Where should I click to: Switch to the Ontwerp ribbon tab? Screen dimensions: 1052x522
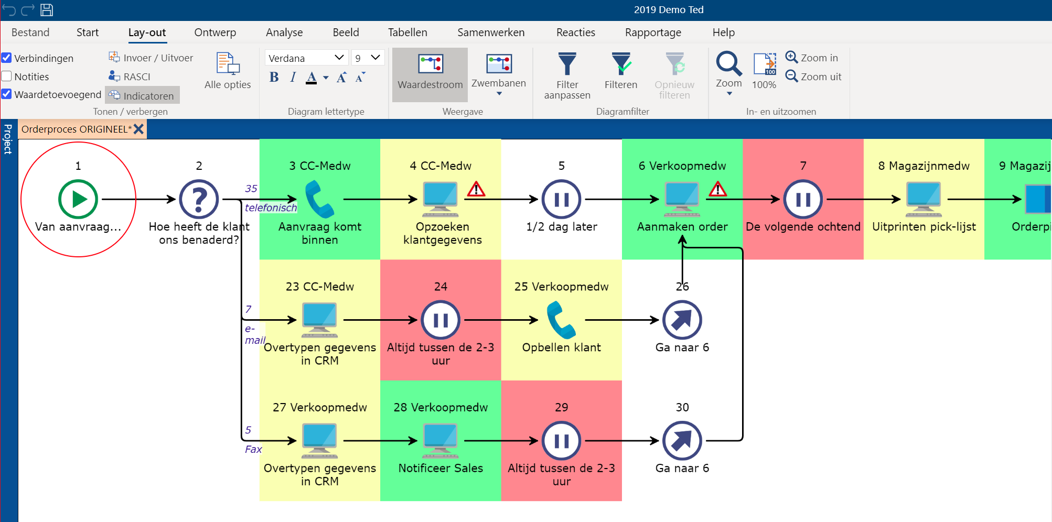click(x=215, y=32)
